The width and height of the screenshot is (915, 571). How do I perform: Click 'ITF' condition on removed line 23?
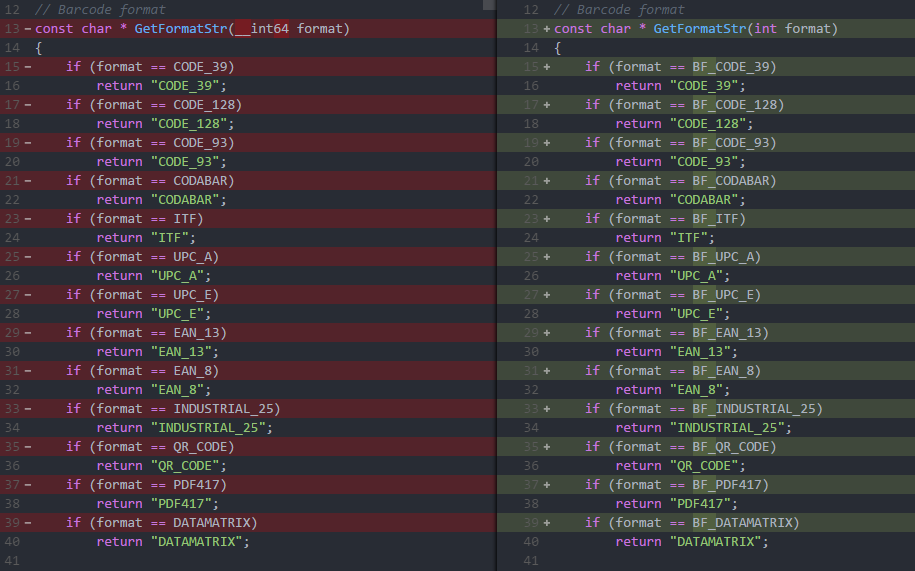185,218
